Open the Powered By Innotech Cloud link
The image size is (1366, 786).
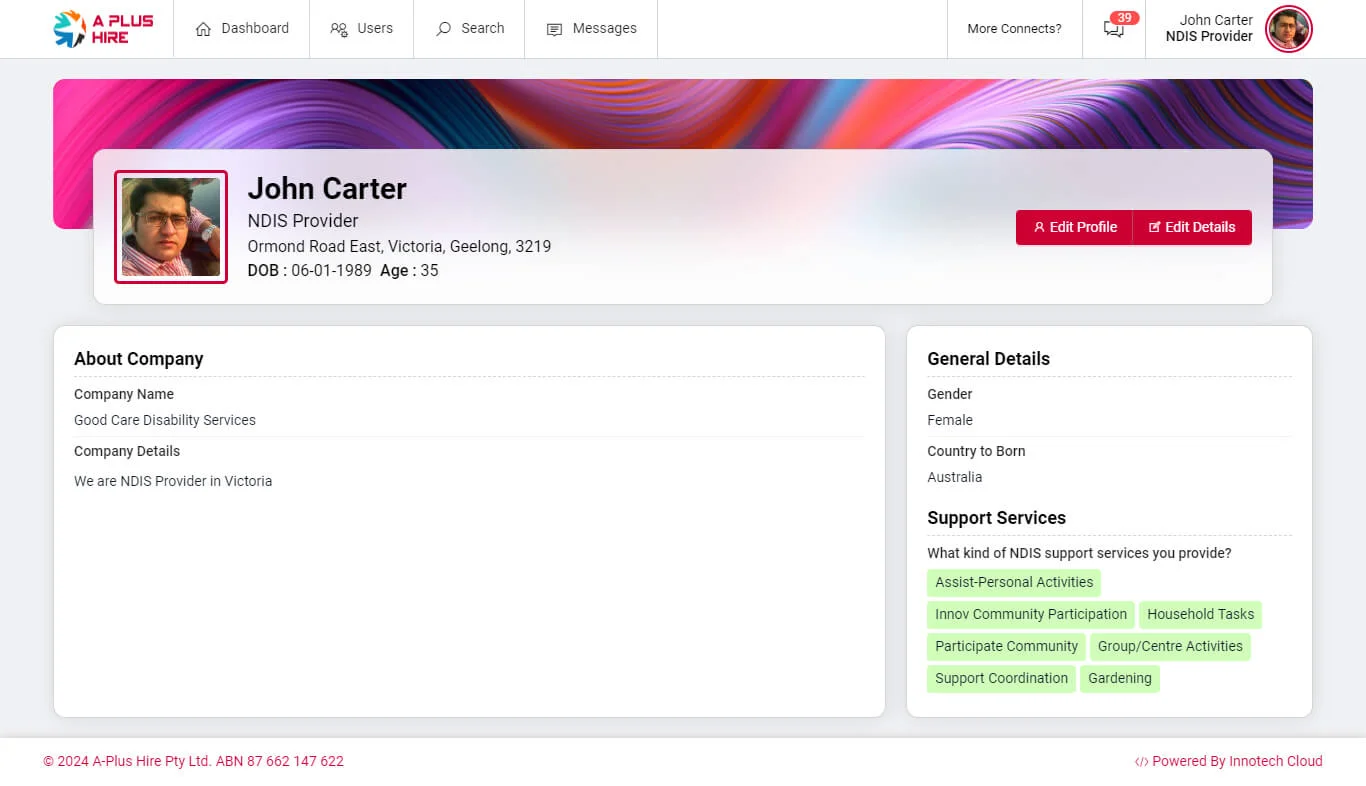pos(1236,761)
